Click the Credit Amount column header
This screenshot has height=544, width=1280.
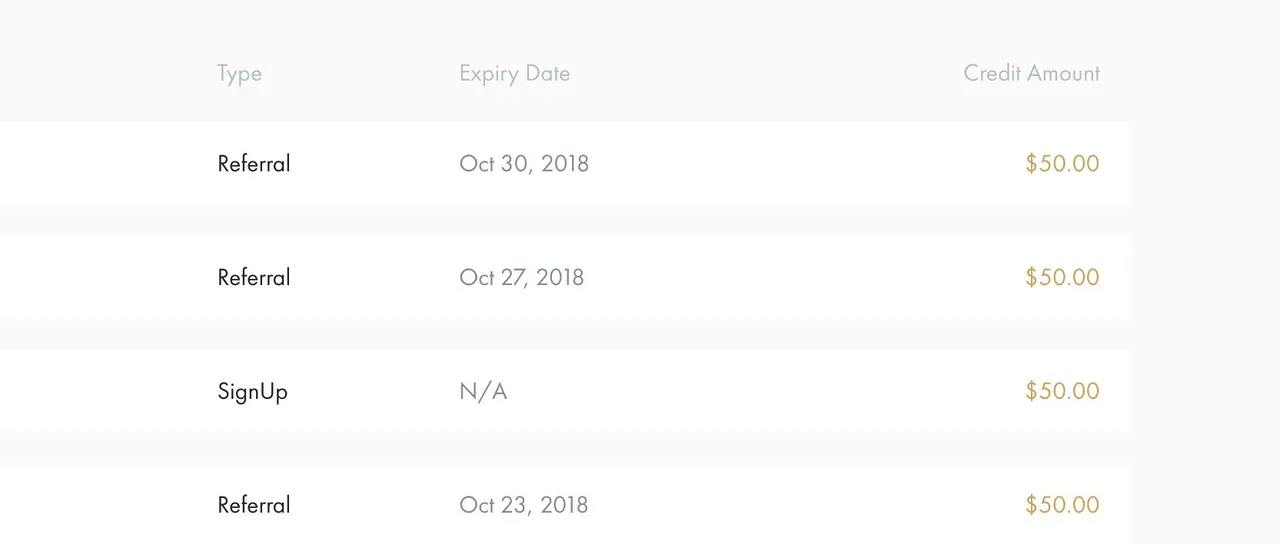click(x=1031, y=73)
